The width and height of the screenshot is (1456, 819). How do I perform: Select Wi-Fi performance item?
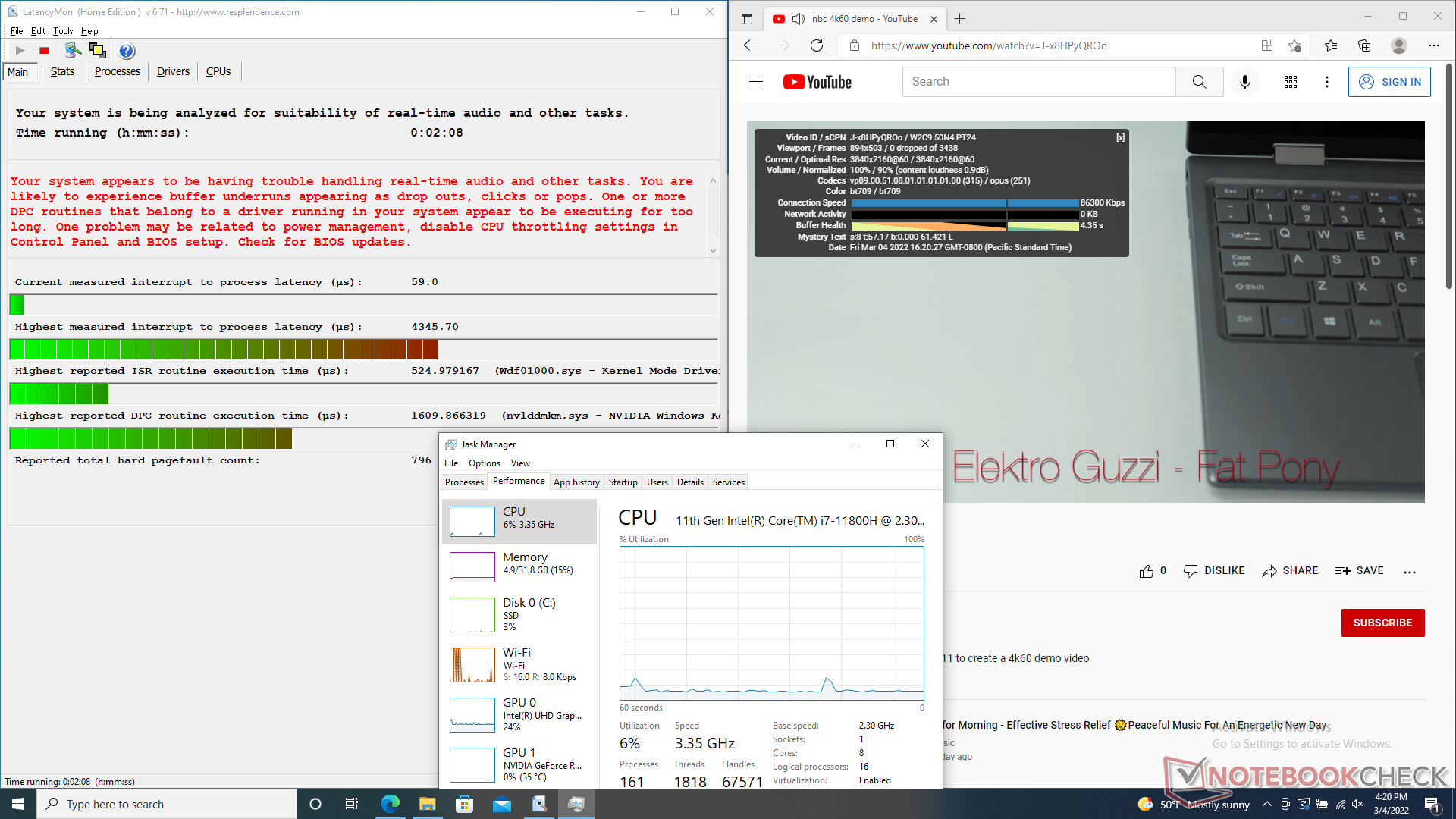click(x=519, y=665)
